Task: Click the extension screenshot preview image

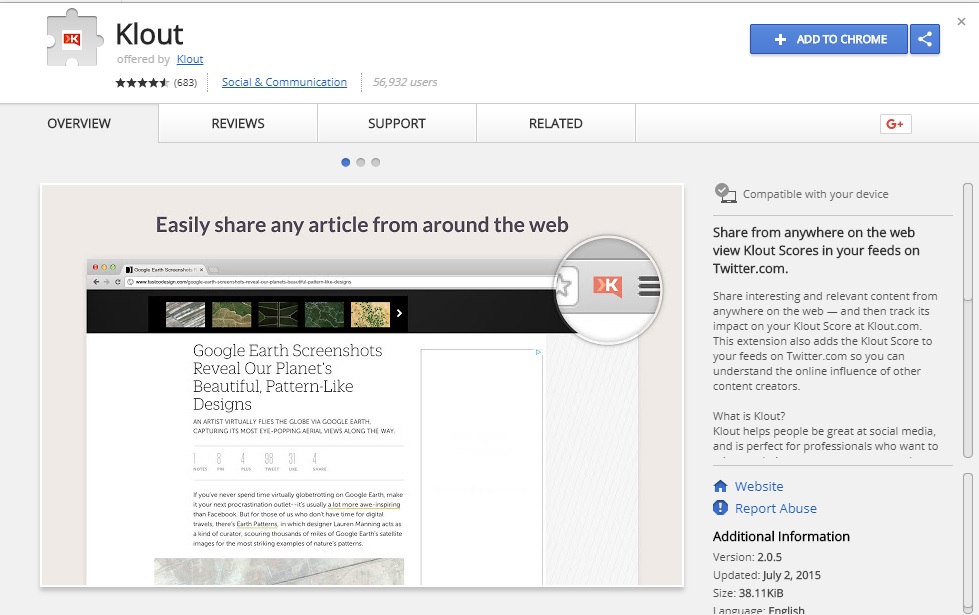Action: coord(362,385)
